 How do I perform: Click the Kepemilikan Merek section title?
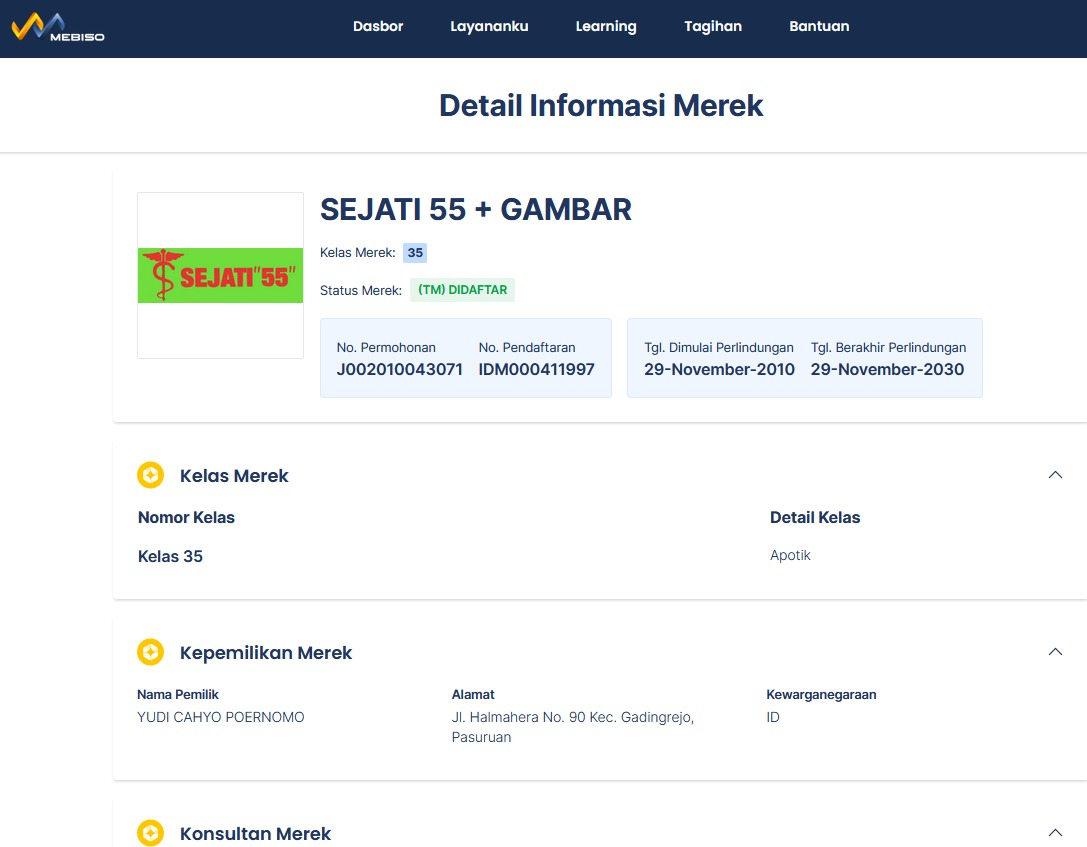click(x=266, y=653)
